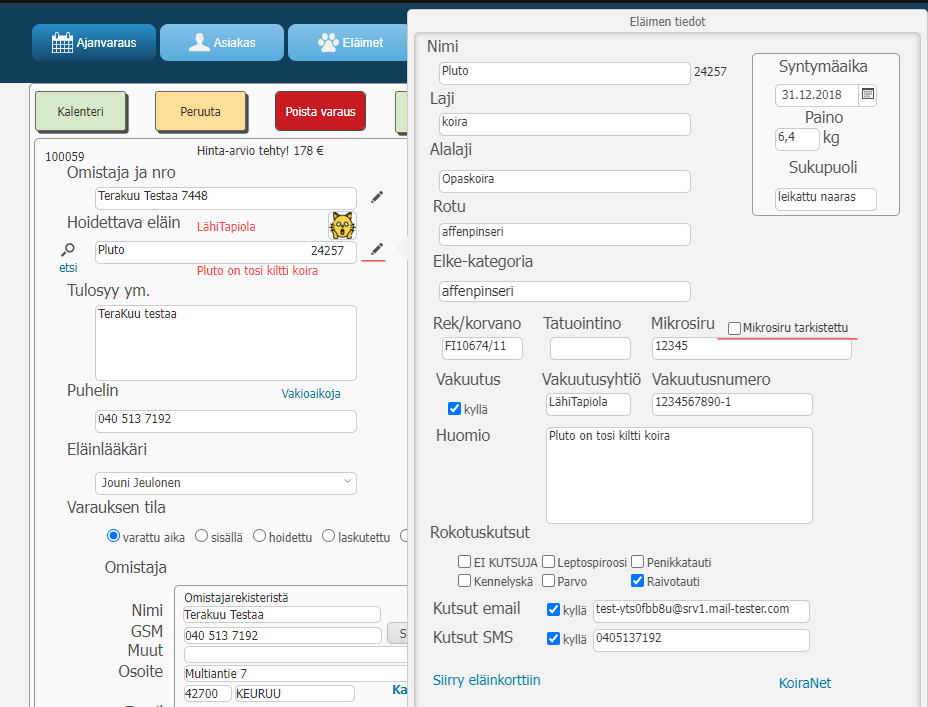Tick the Kennelyskä checkbox

point(465,580)
